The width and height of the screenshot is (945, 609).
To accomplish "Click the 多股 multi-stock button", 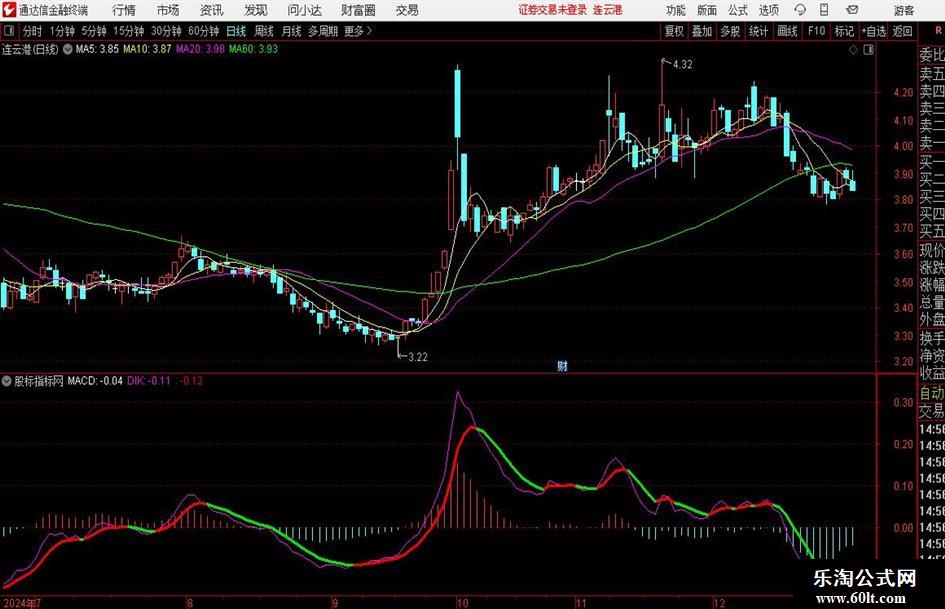I will point(730,31).
